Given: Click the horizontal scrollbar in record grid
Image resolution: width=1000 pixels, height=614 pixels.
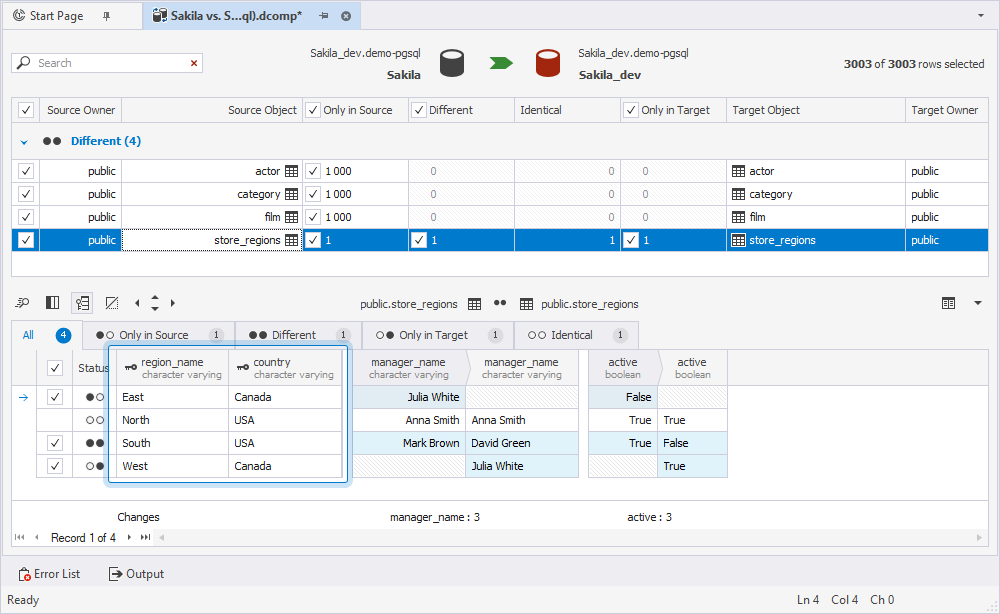Looking at the screenshot, I should tap(570, 537).
